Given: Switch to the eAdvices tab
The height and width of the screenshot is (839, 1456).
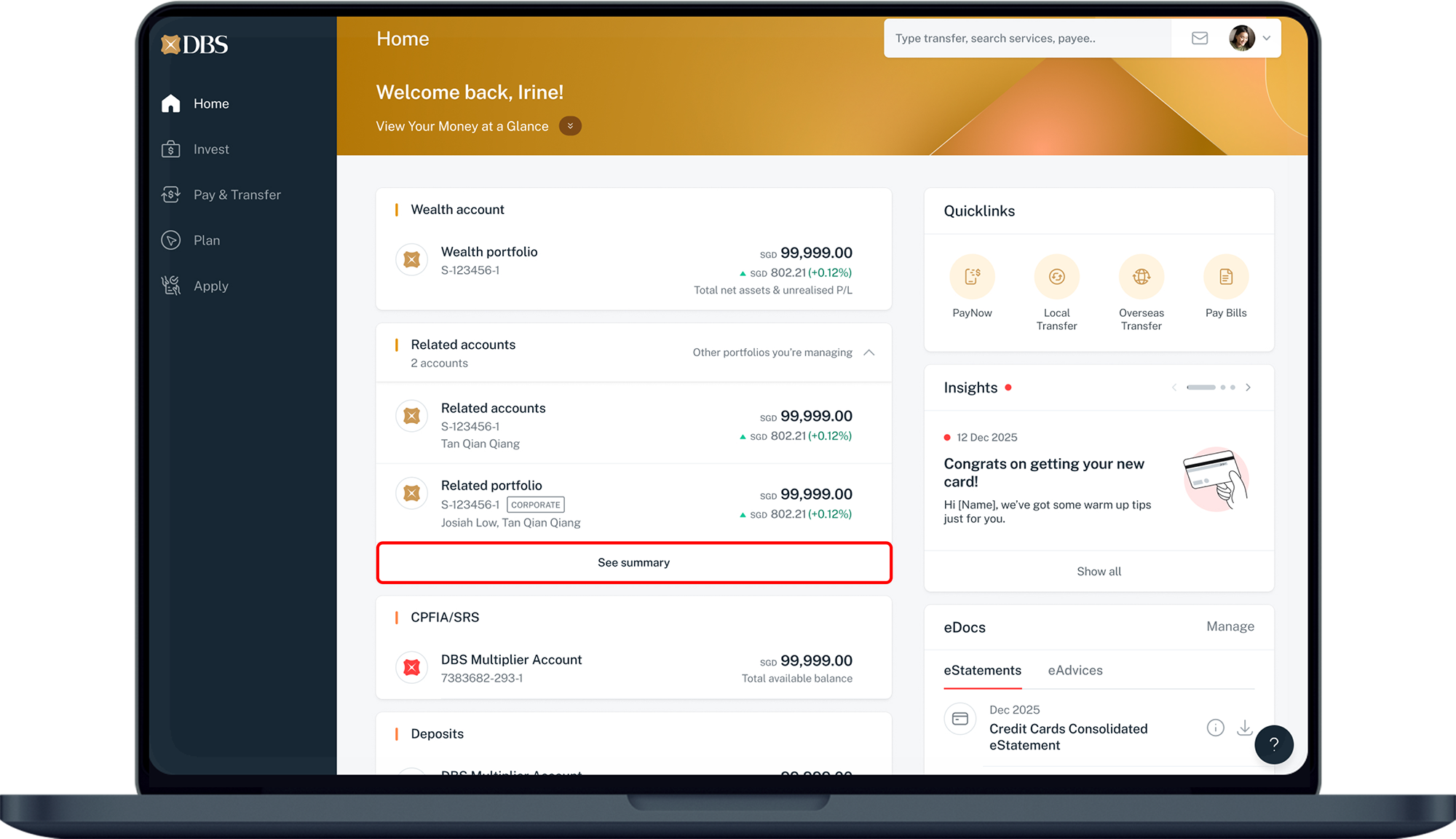Looking at the screenshot, I should click(1075, 670).
